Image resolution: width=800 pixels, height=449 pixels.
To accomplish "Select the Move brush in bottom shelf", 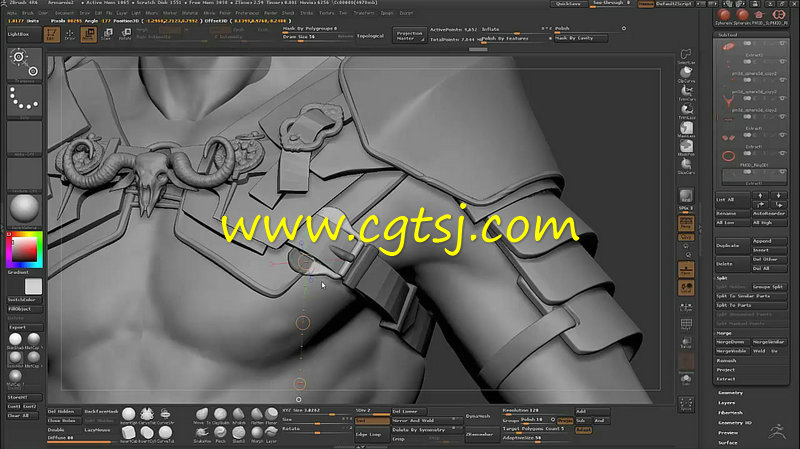I will pos(202,415).
